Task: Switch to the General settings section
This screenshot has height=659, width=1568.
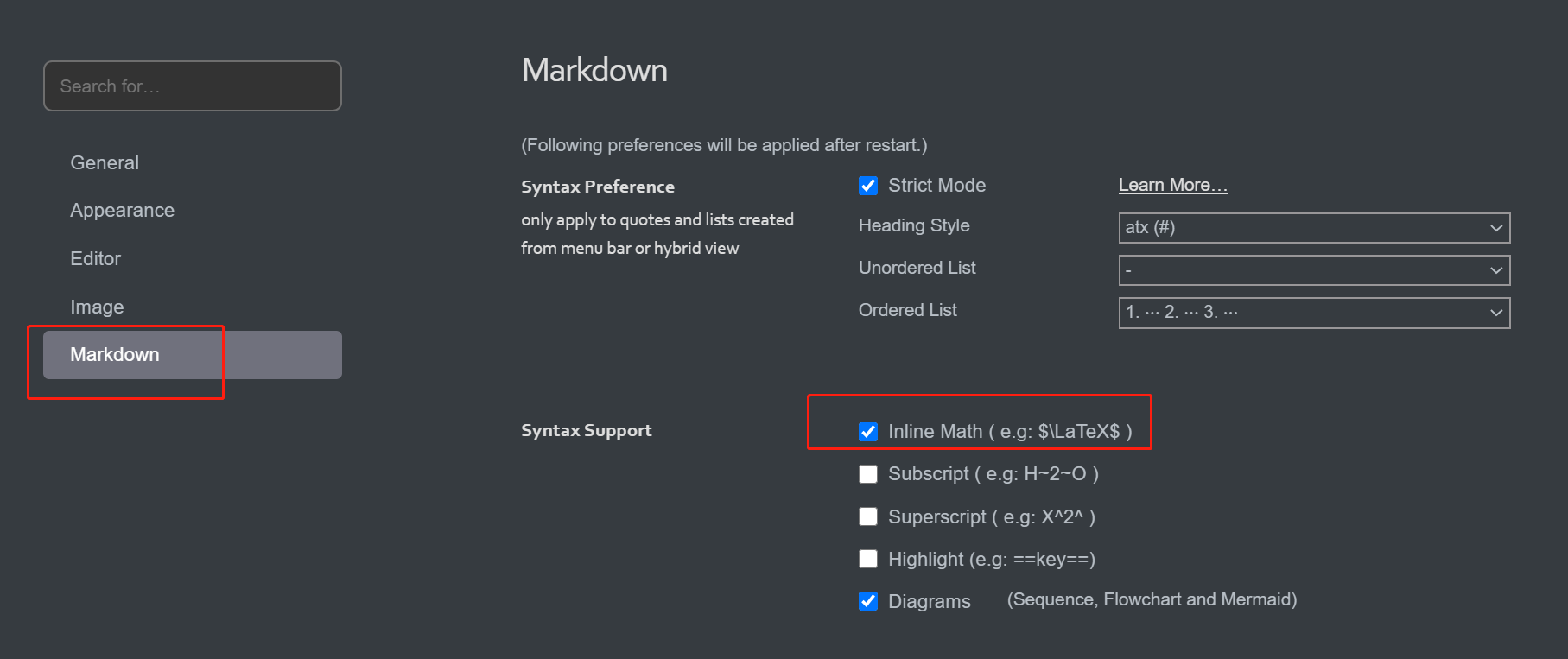Action: click(104, 162)
